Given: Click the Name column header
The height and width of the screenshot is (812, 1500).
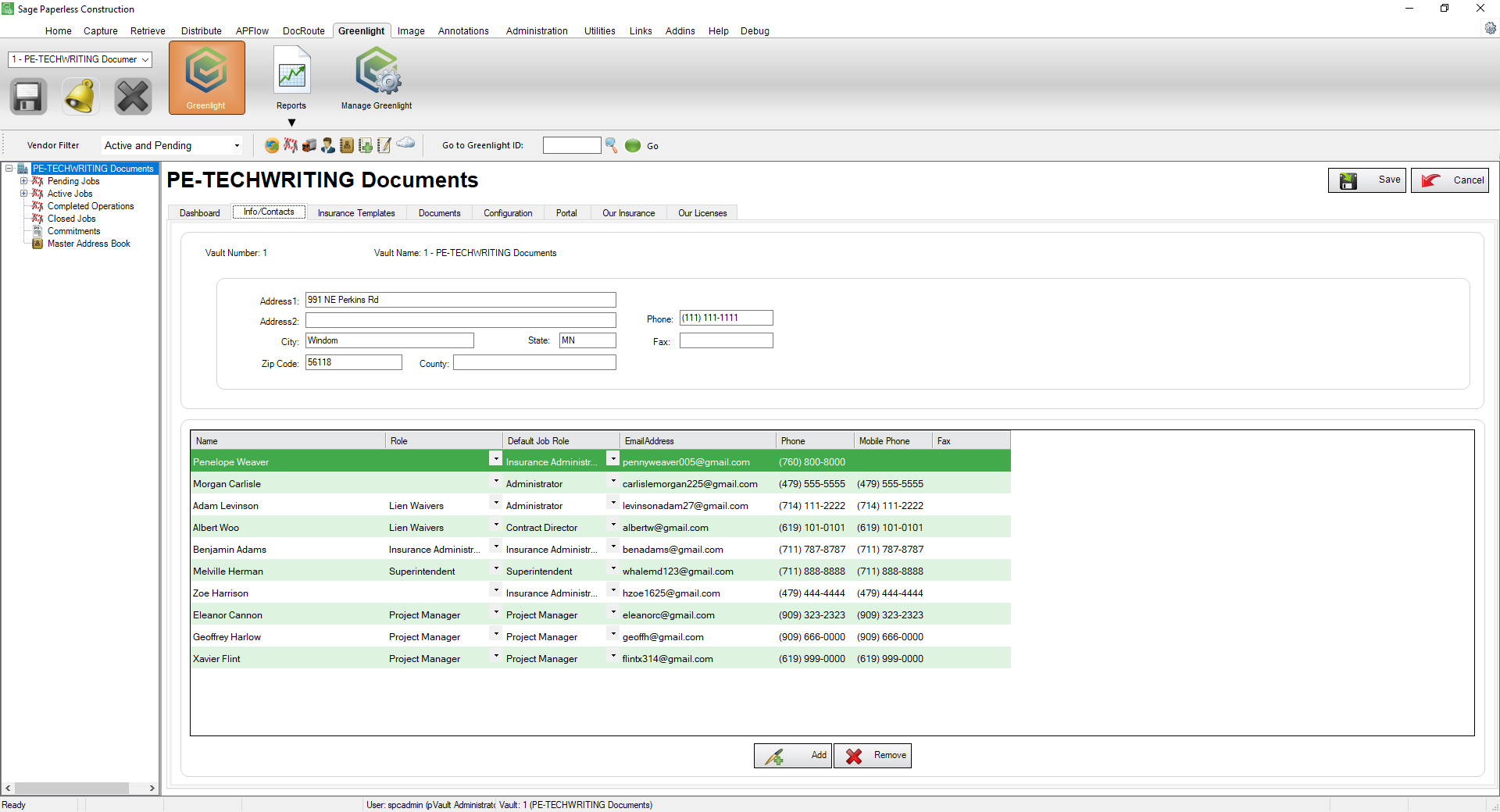Looking at the screenshot, I should (x=288, y=441).
